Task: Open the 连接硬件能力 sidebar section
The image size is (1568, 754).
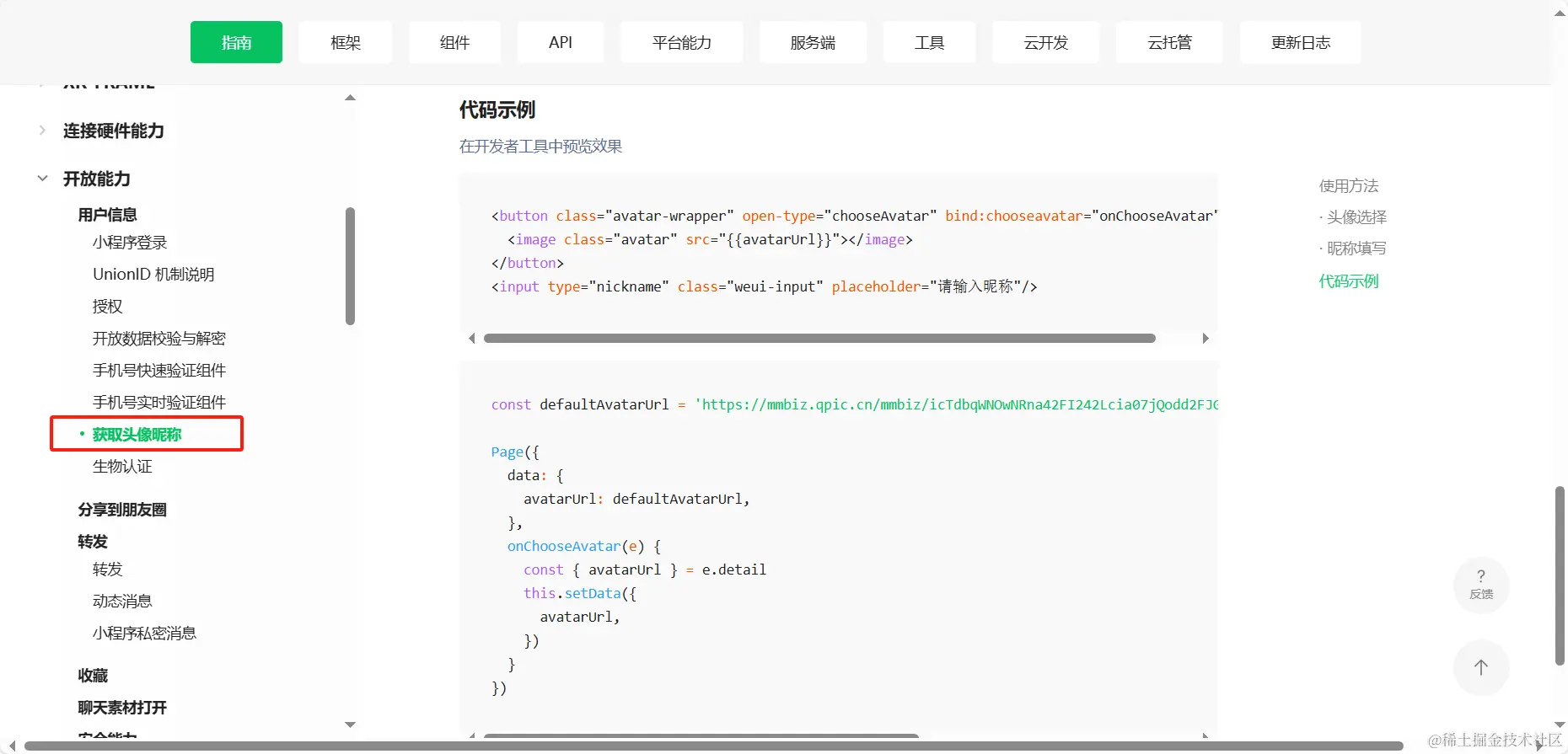Action: (114, 131)
